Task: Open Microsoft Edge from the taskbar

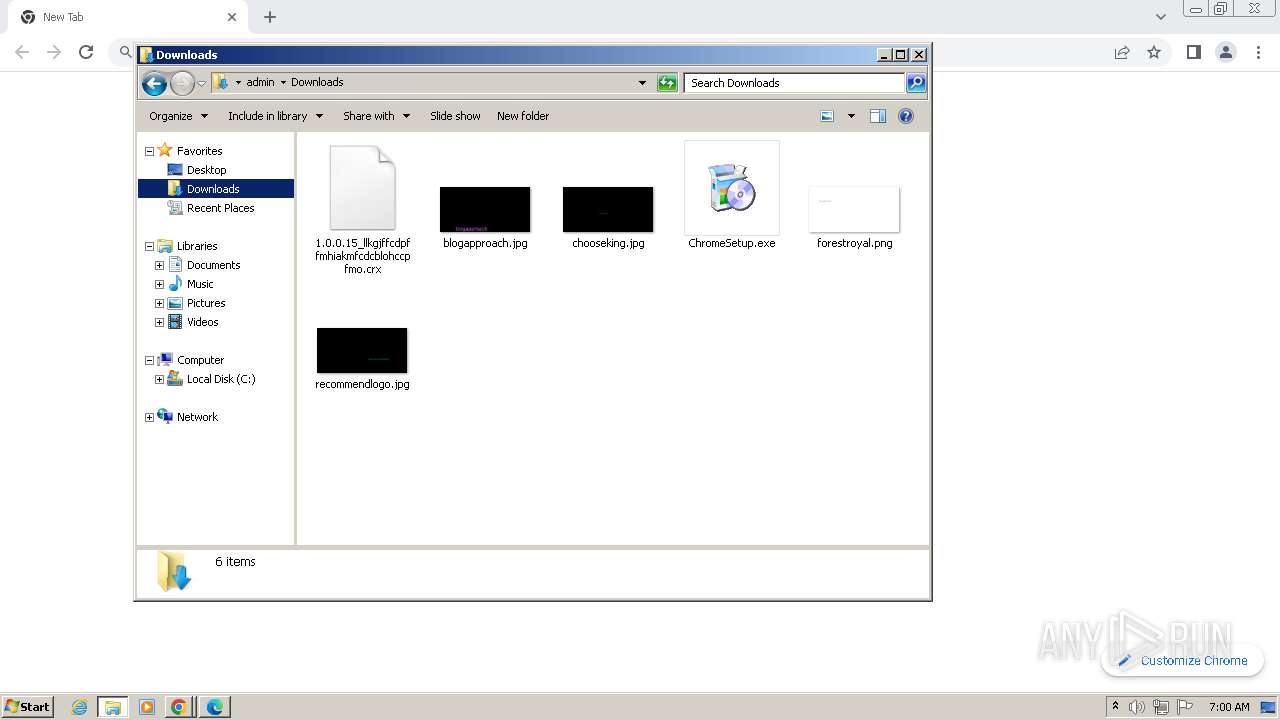Action: pyautogui.click(x=214, y=707)
